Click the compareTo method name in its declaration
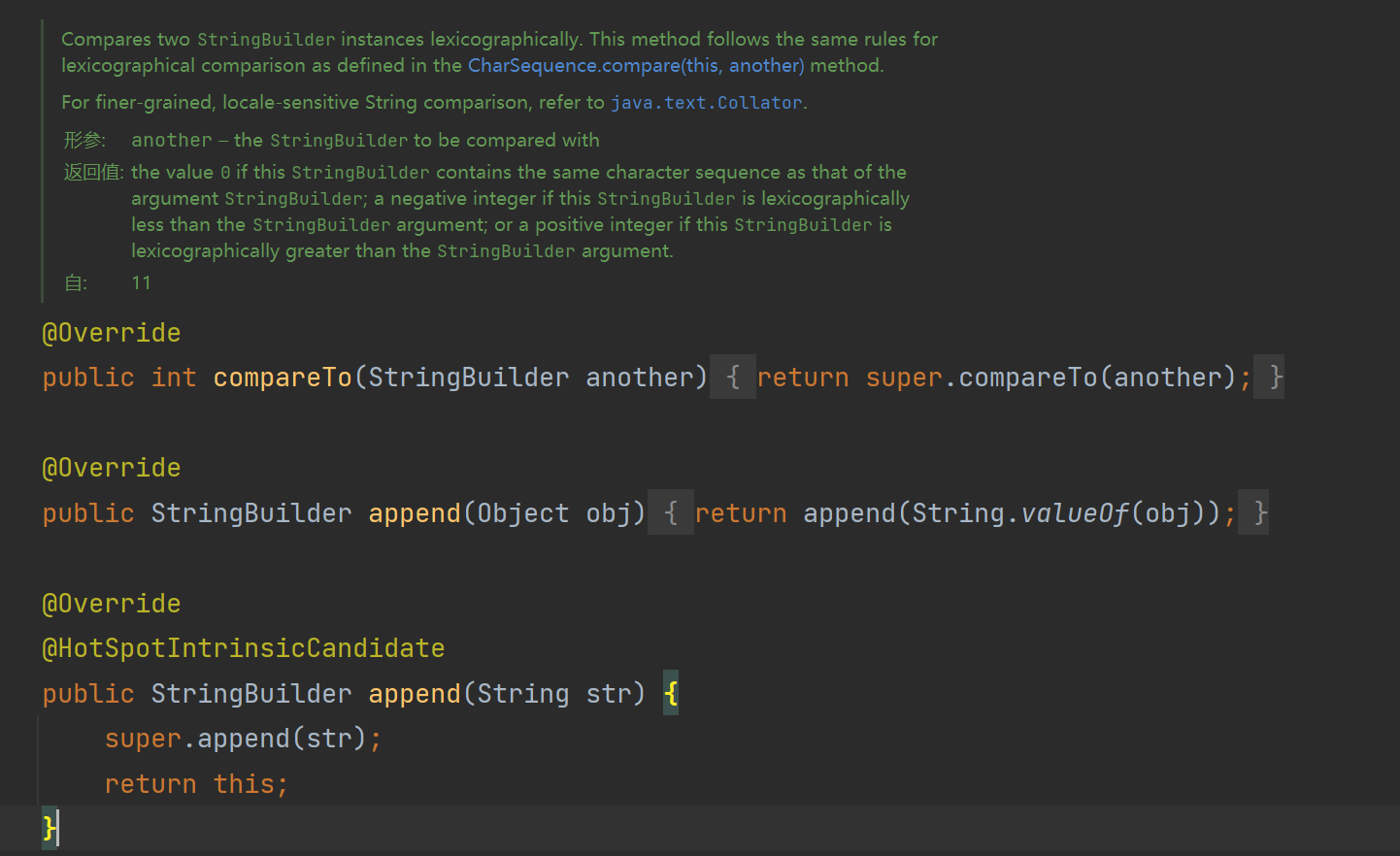Screen dimensions: 1400x856 tap(283, 378)
